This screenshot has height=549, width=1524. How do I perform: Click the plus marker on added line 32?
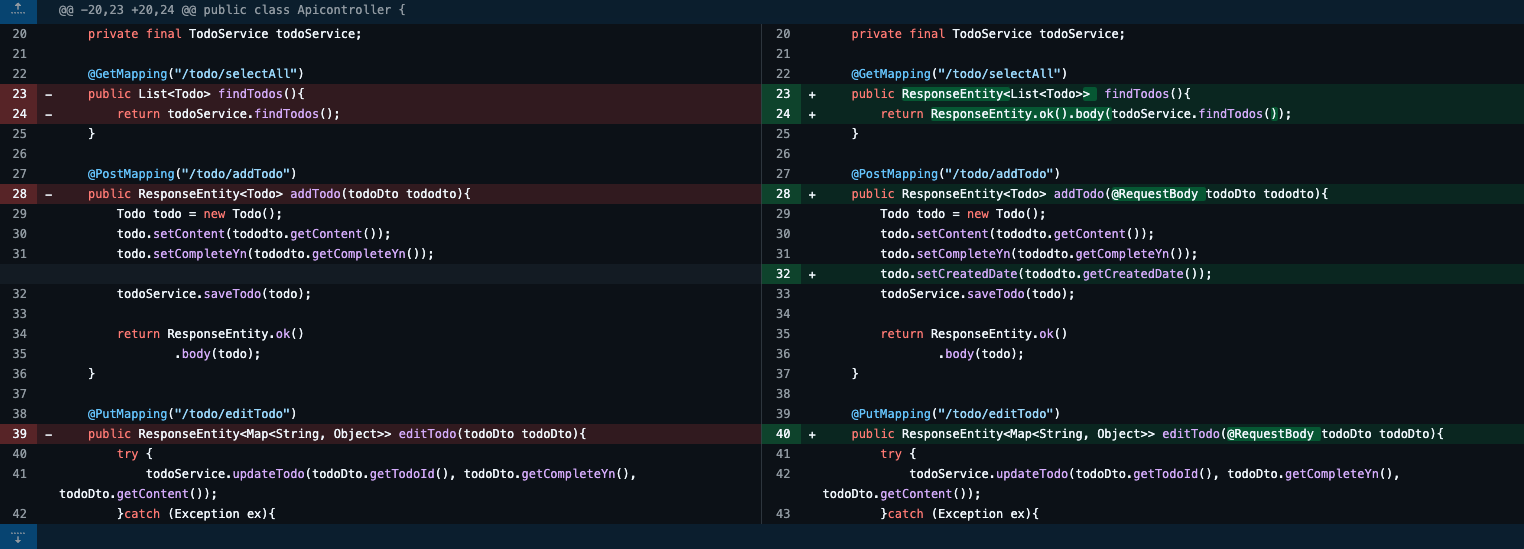pos(812,274)
